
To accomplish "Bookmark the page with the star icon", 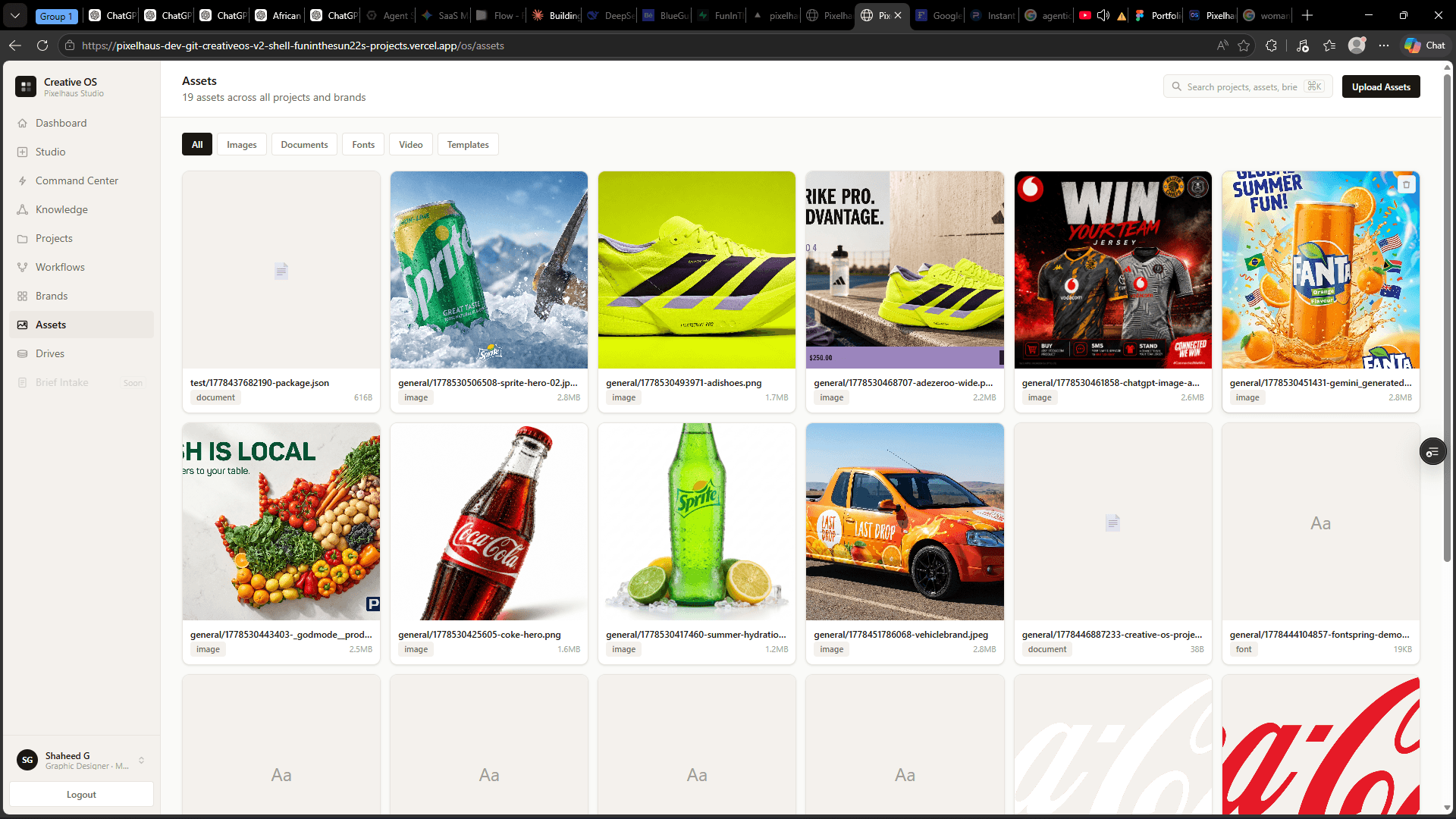I will click(1244, 45).
